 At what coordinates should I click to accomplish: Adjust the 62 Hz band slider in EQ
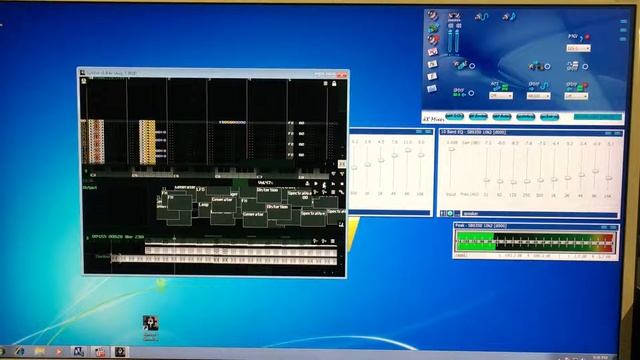pos(500,181)
